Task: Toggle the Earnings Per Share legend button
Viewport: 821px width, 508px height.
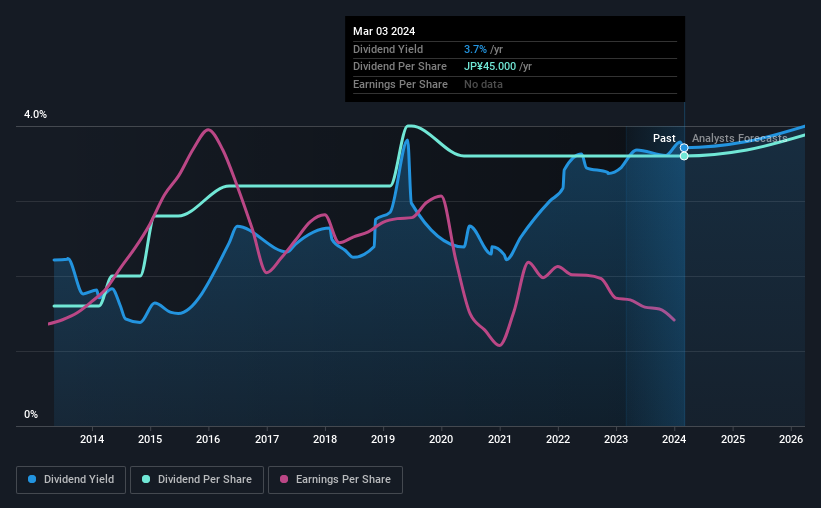Action: [x=335, y=480]
